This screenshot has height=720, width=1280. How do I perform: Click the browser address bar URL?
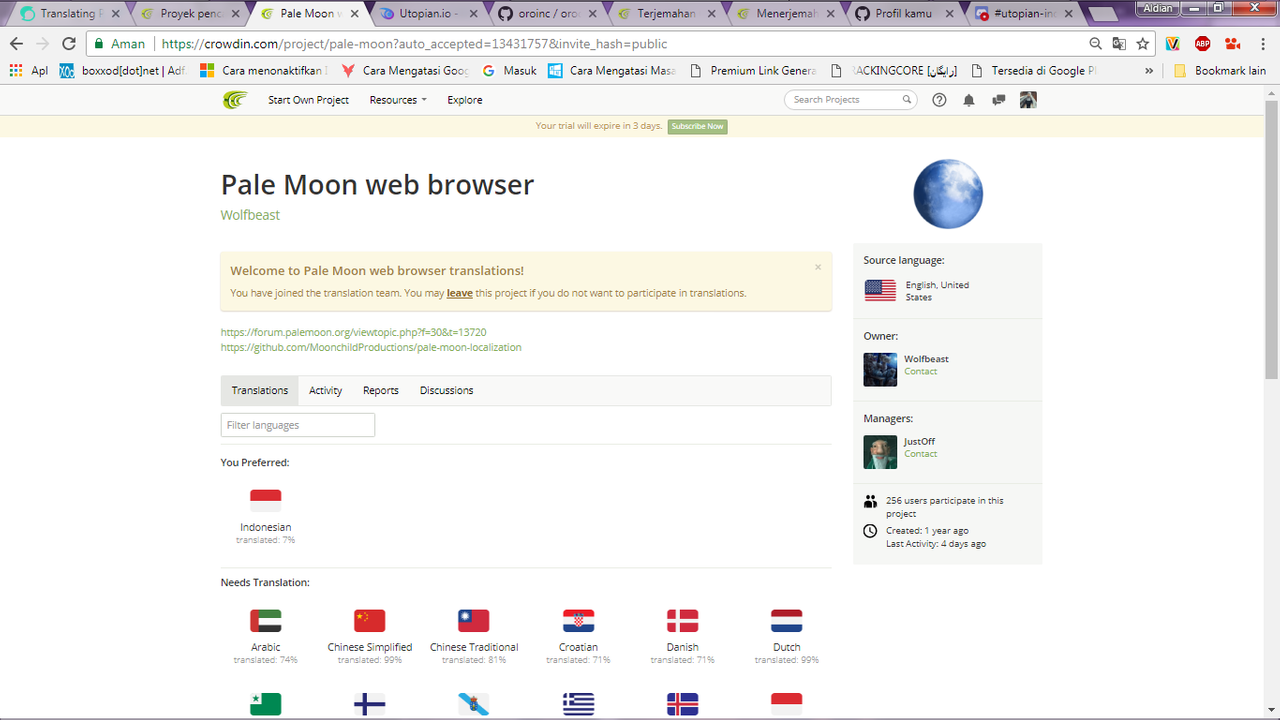click(x=414, y=44)
